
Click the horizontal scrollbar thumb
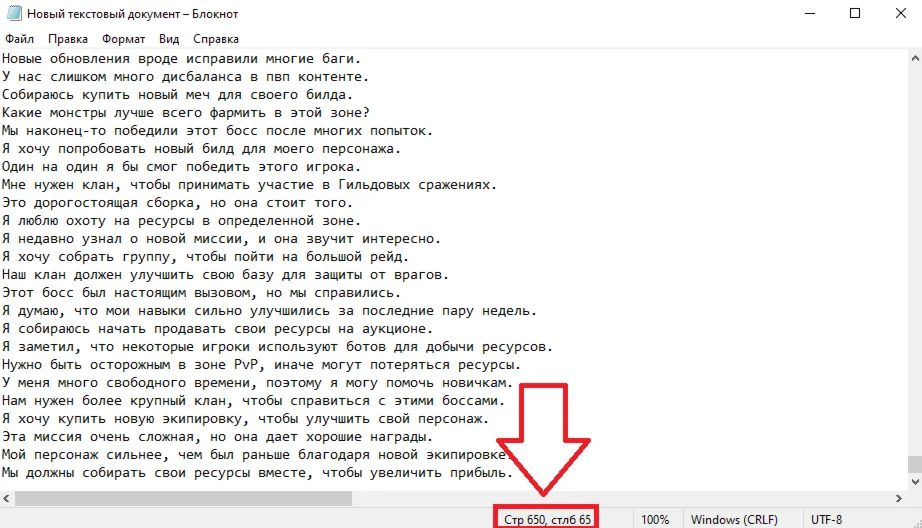coord(183,499)
